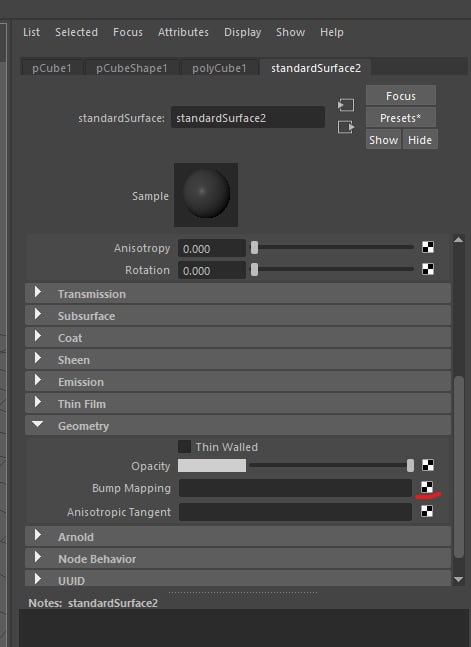Open the Selected menu
The height and width of the screenshot is (647, 471).
pyautogui.click(x=76, y=32)
